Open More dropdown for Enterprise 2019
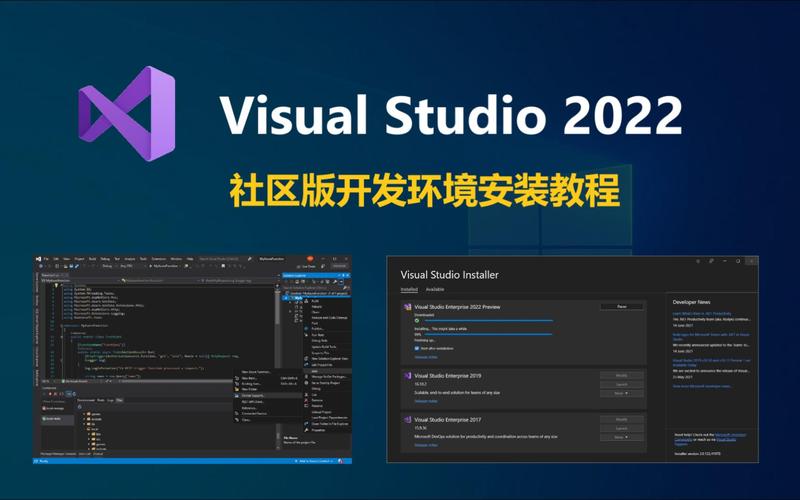Image resolution: width=800 pixels, height=500 pixels. (621, 393)
